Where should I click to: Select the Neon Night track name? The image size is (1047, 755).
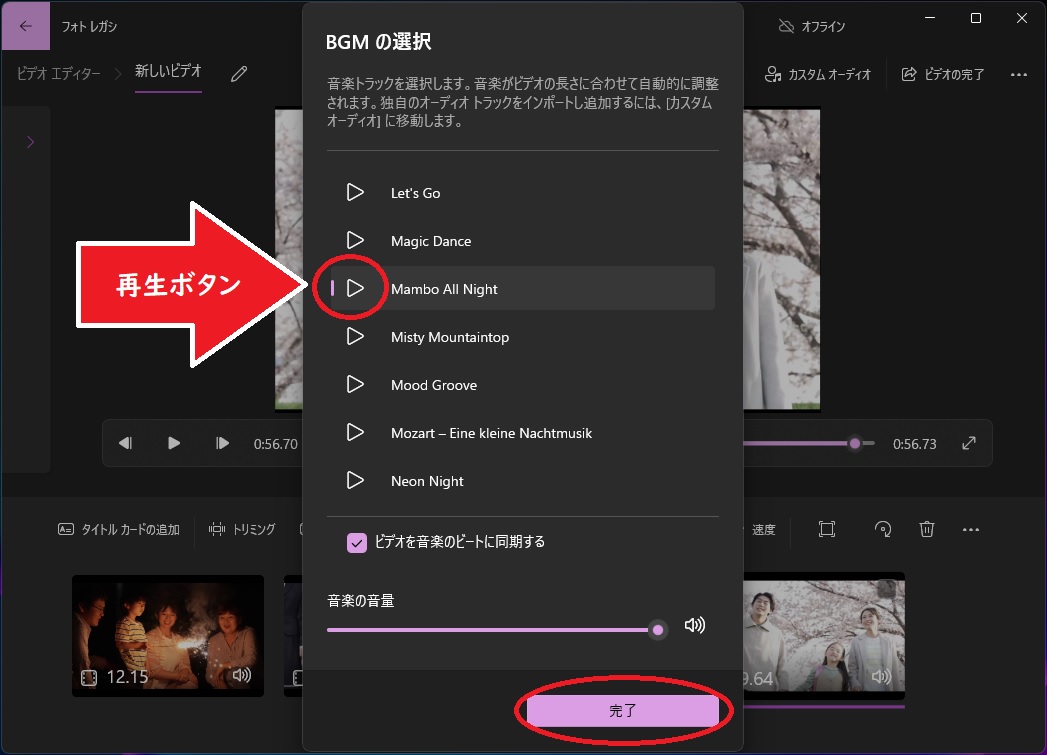point(427,481)
